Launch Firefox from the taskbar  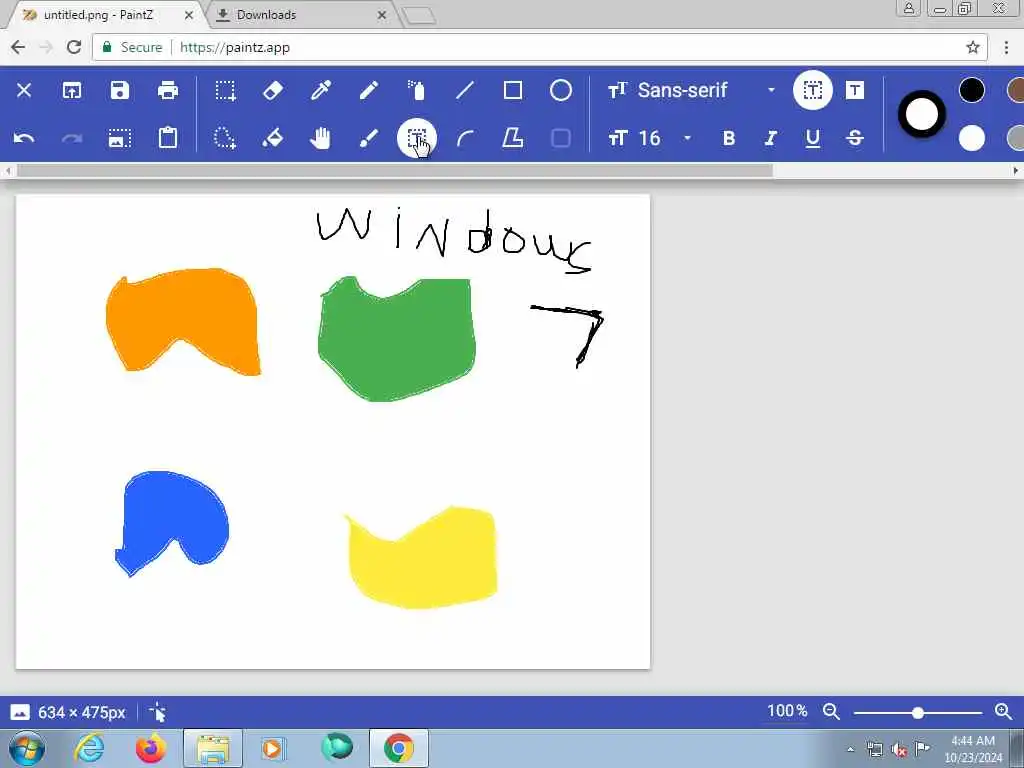[x=151, y=748]
